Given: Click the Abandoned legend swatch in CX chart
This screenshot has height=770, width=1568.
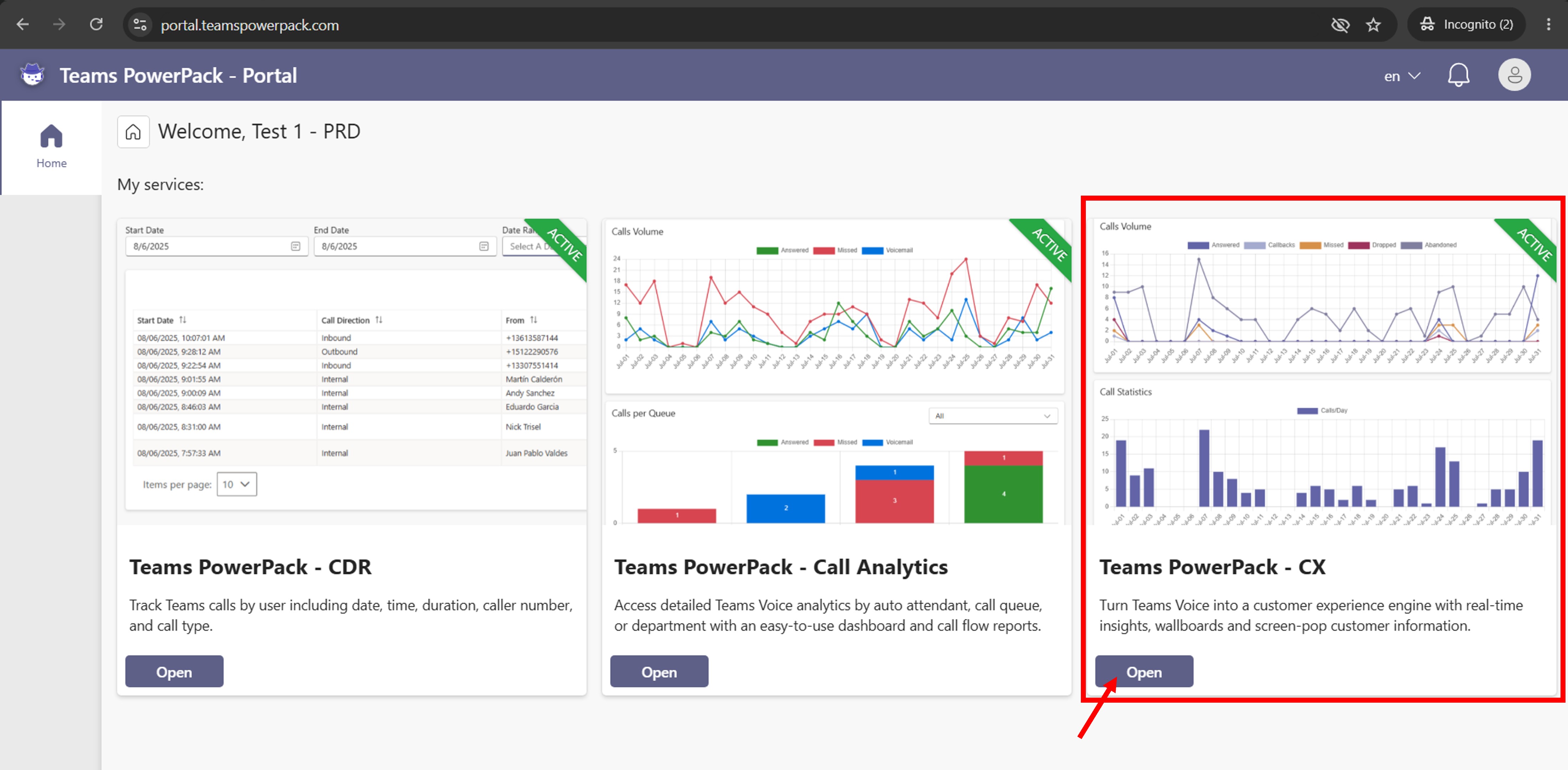Looking at the screenshot, I should tap(1411, 245).
